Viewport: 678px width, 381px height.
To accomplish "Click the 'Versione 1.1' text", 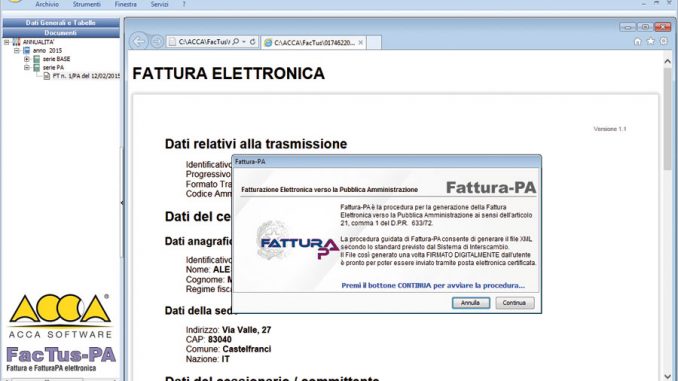I will (x=610, y=129).
